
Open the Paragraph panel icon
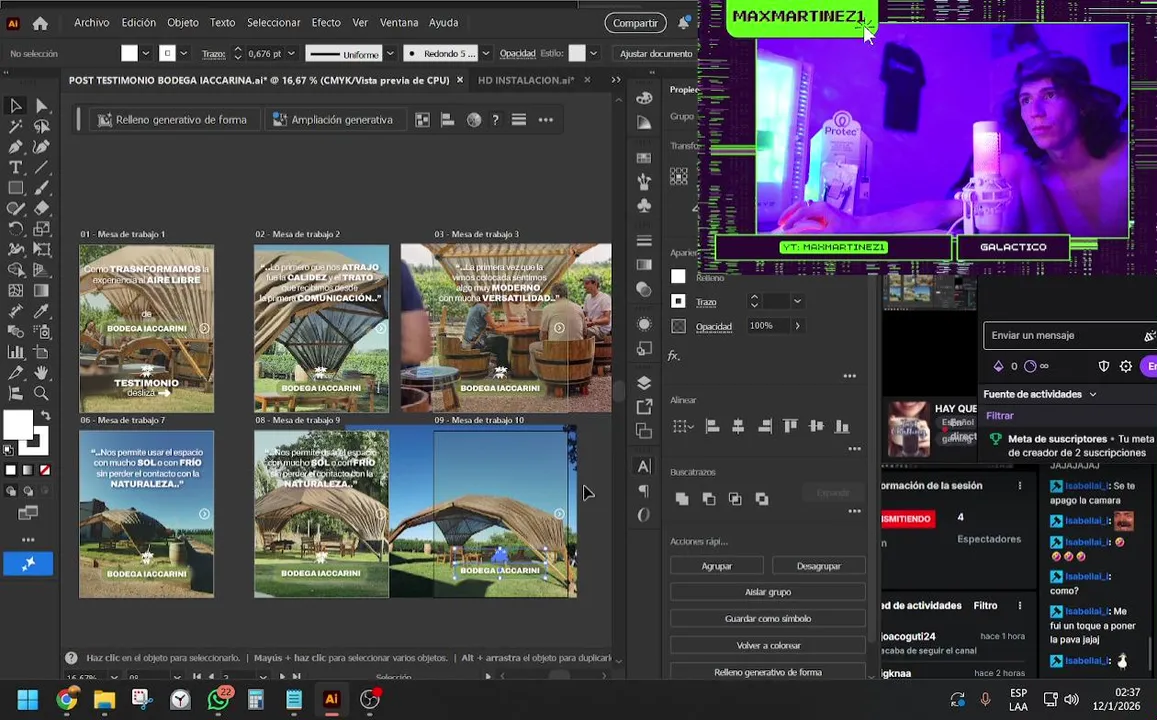(x=644, y=491)
